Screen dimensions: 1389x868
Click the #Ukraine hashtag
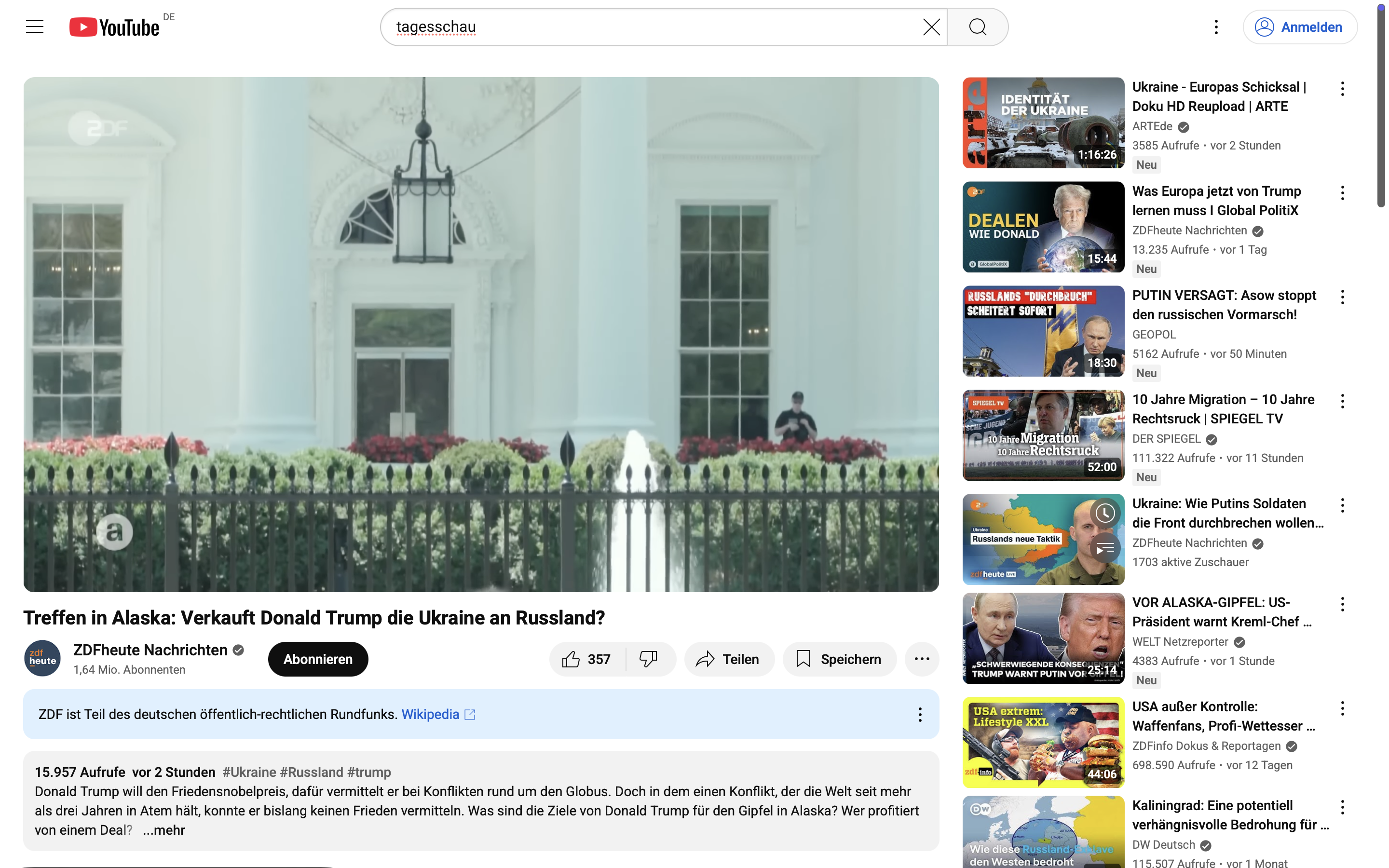249,772
